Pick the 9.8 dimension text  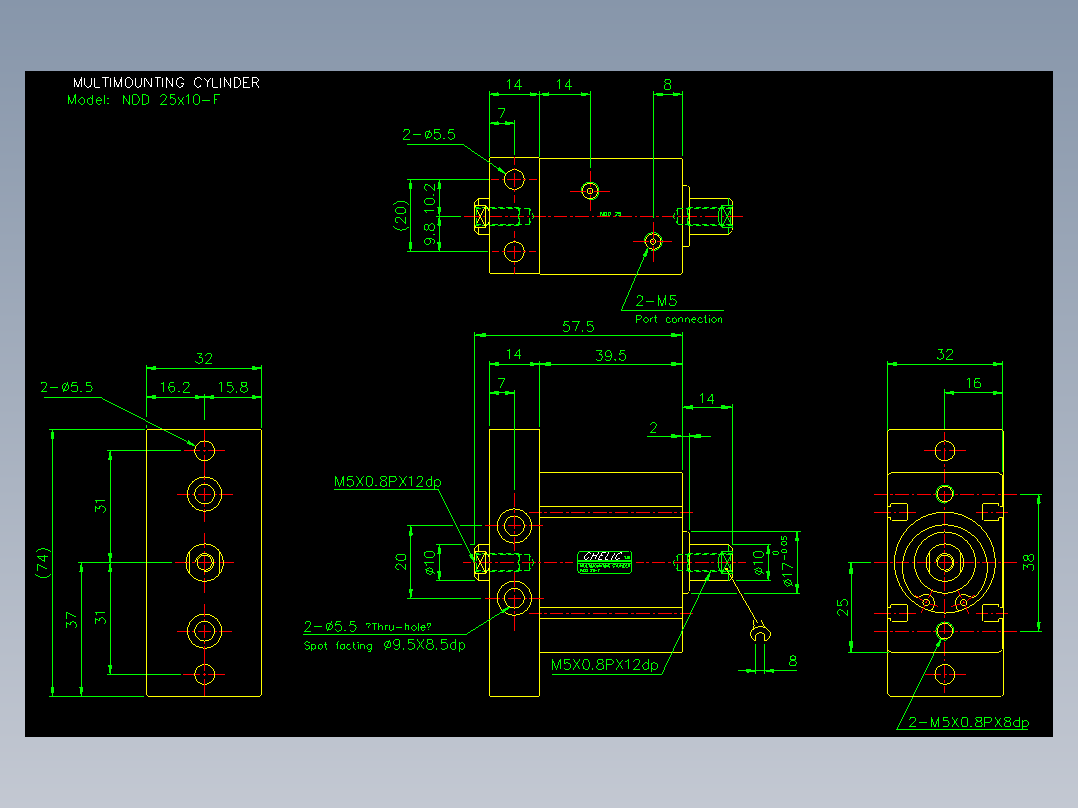(430, 234)
